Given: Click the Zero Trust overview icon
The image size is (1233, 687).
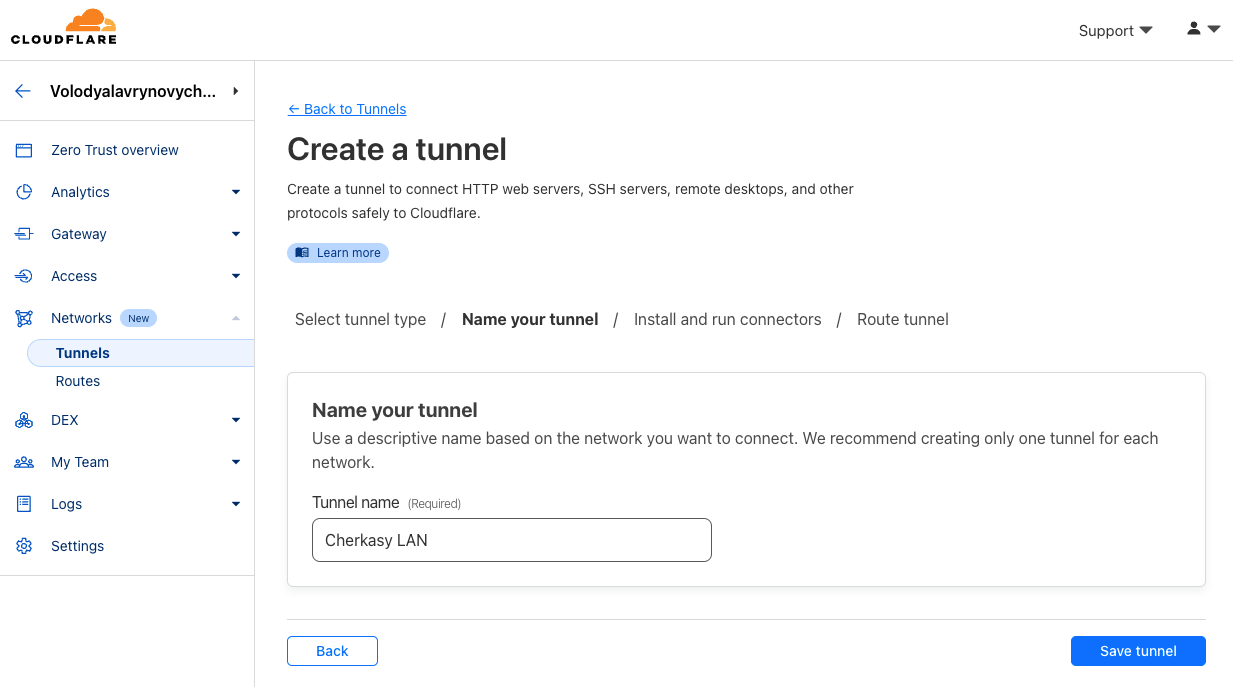Looking at the screenshot, I should [24, 150].
